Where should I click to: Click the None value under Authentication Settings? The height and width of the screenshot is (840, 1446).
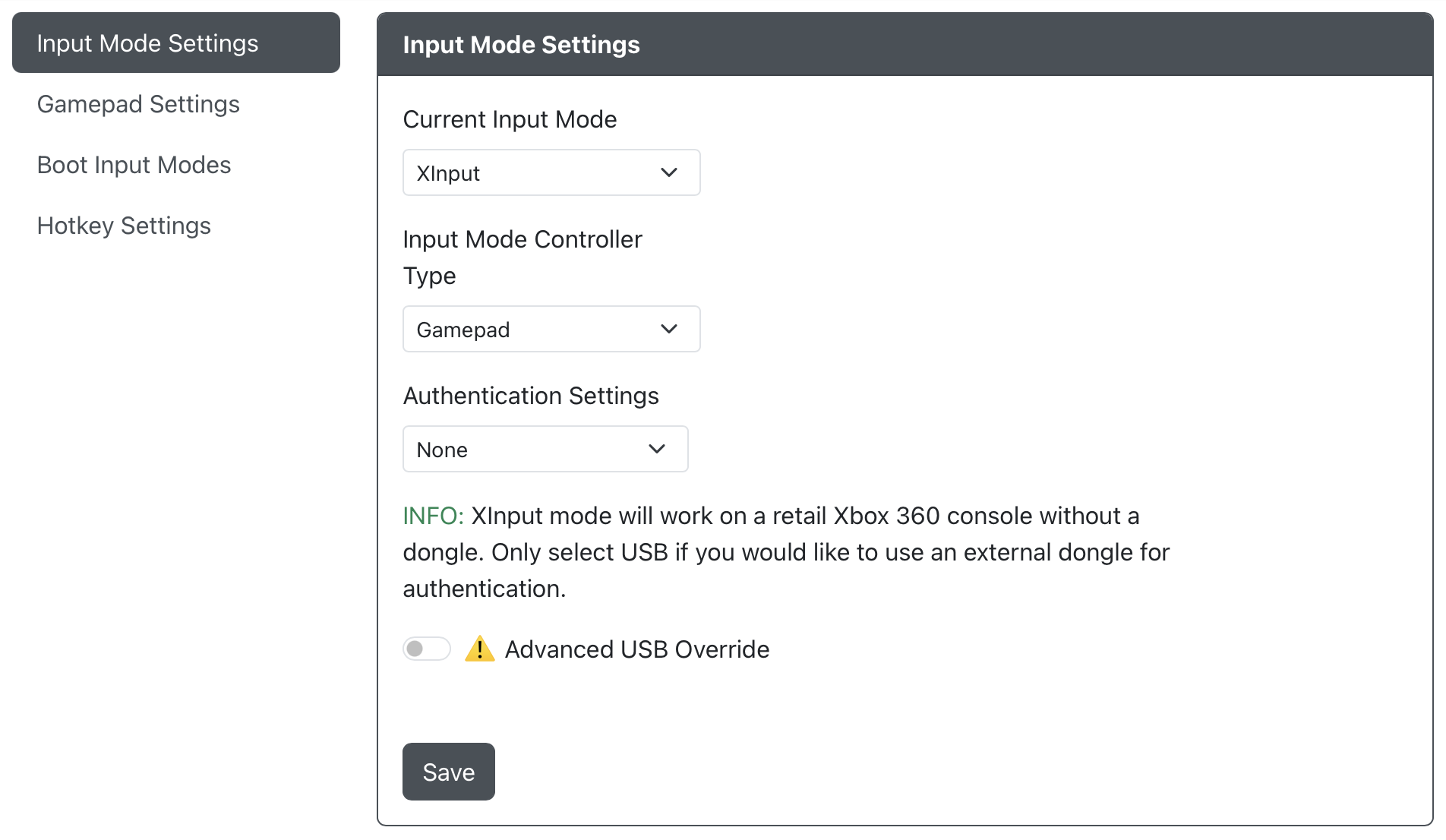(441, 449)
